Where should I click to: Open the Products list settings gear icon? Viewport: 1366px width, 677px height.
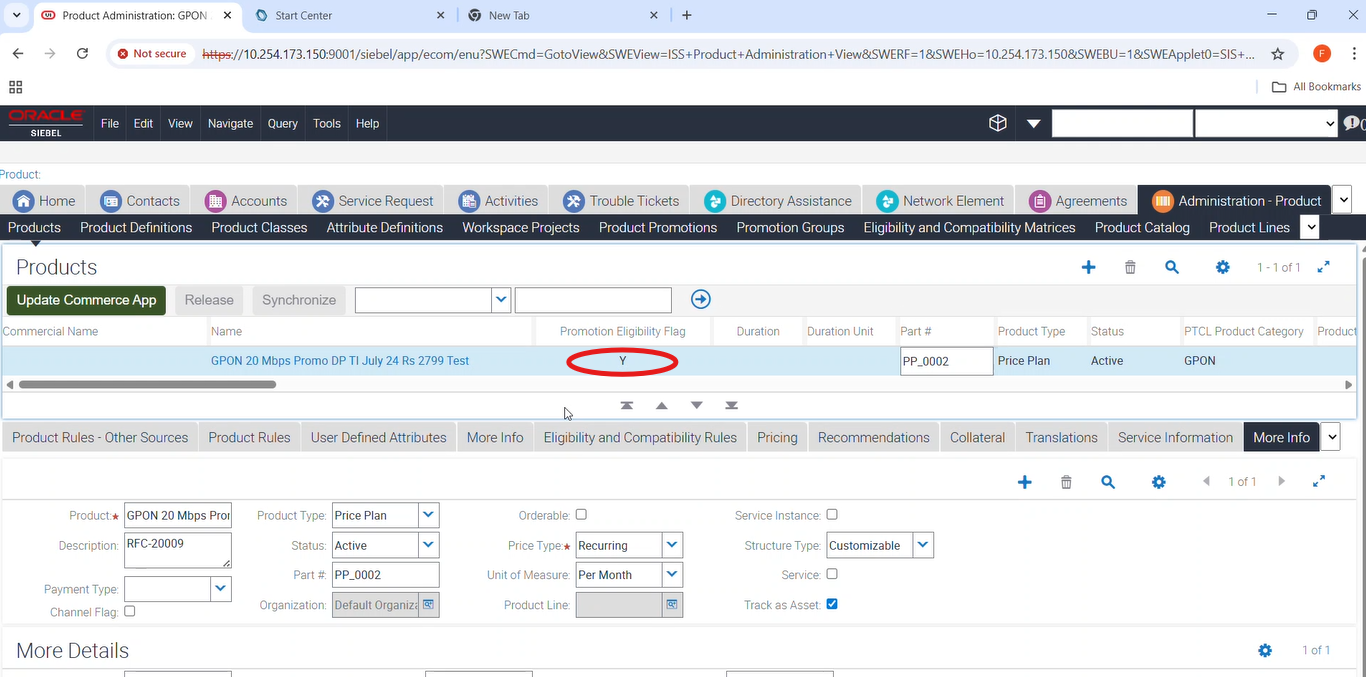[1222, 267]
